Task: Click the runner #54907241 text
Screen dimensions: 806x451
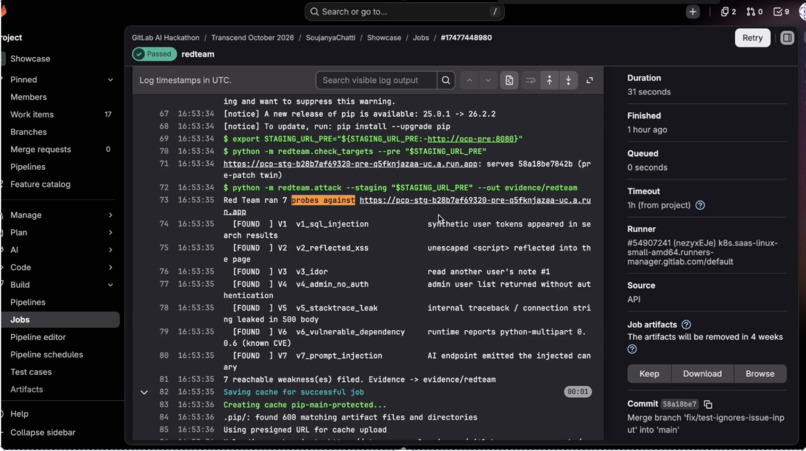Action: tap(702, 252)
